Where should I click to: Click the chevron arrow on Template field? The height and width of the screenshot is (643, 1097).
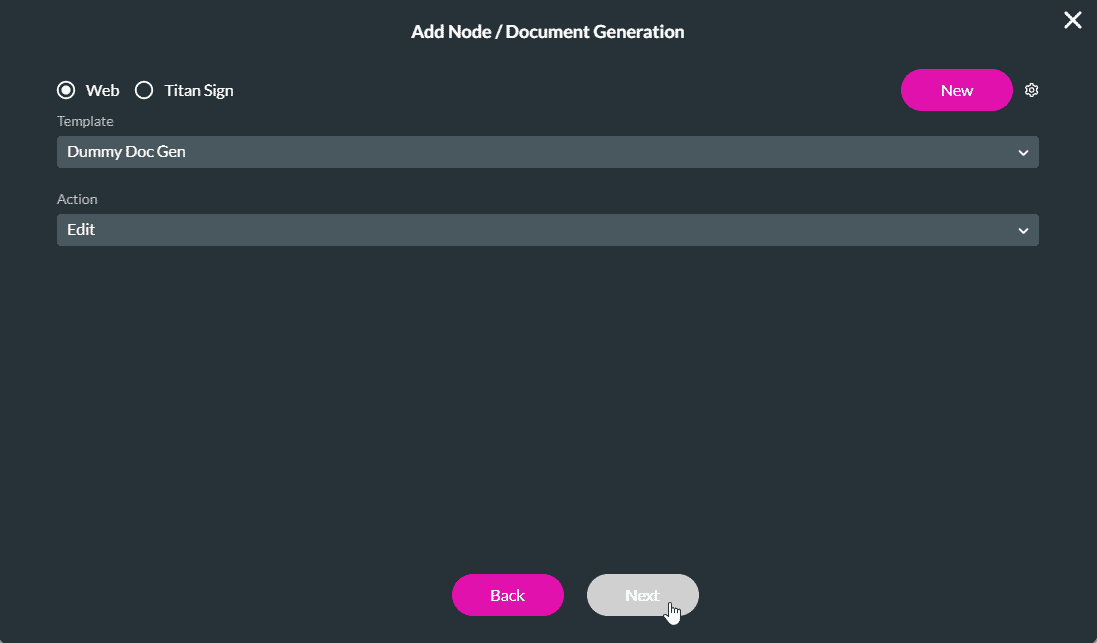coord(1023,153)
